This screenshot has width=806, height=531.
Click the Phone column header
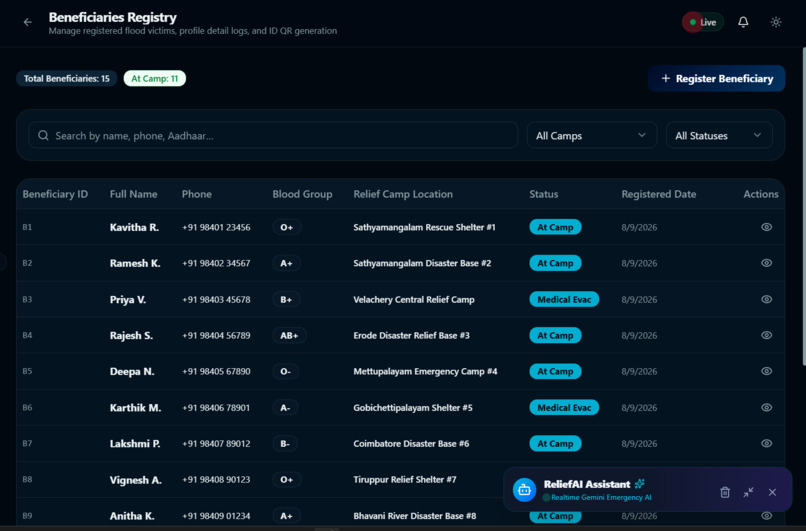pos(196,194)
